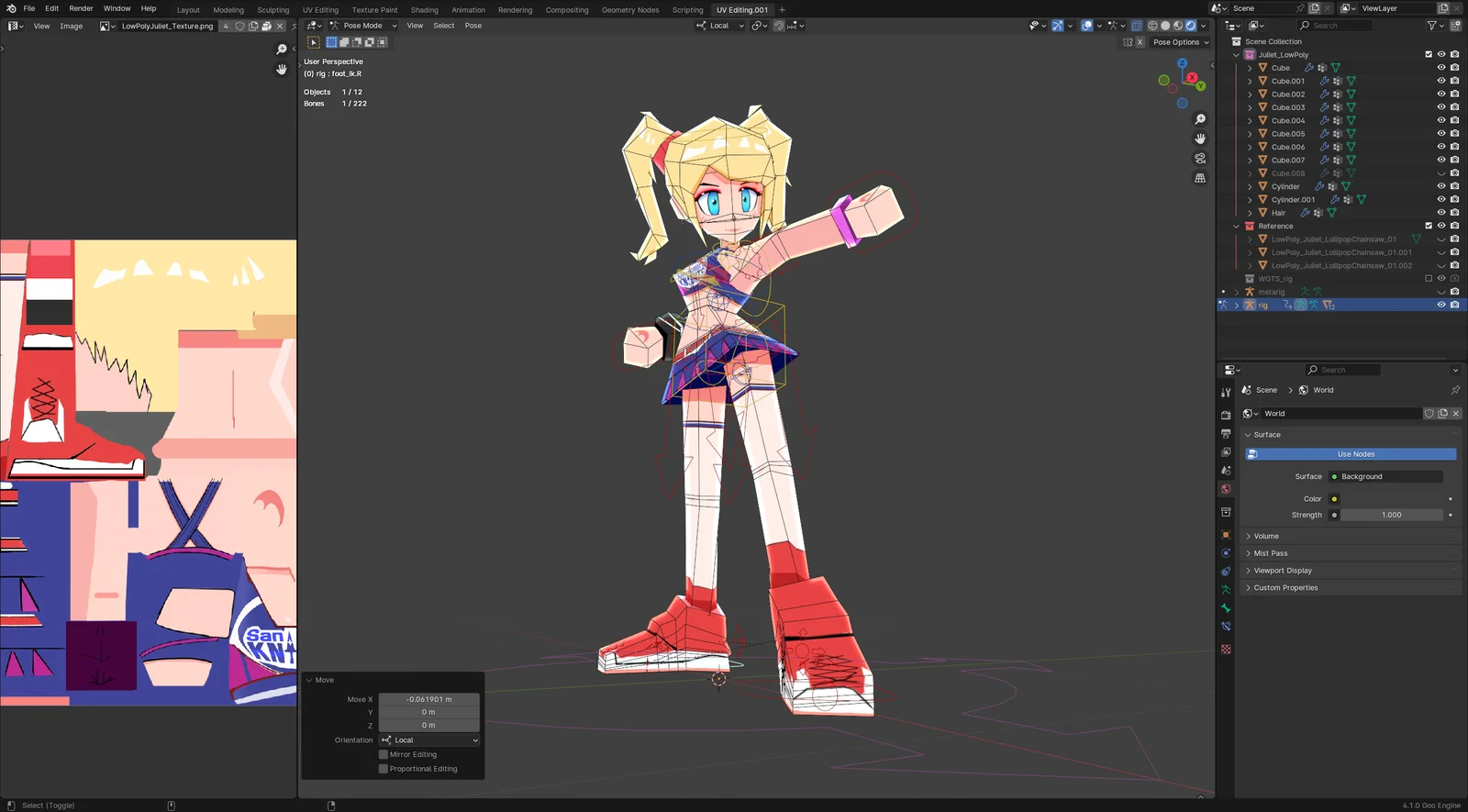
Task: Switch to the Shading workspace tab
Action: coord(424,10)
